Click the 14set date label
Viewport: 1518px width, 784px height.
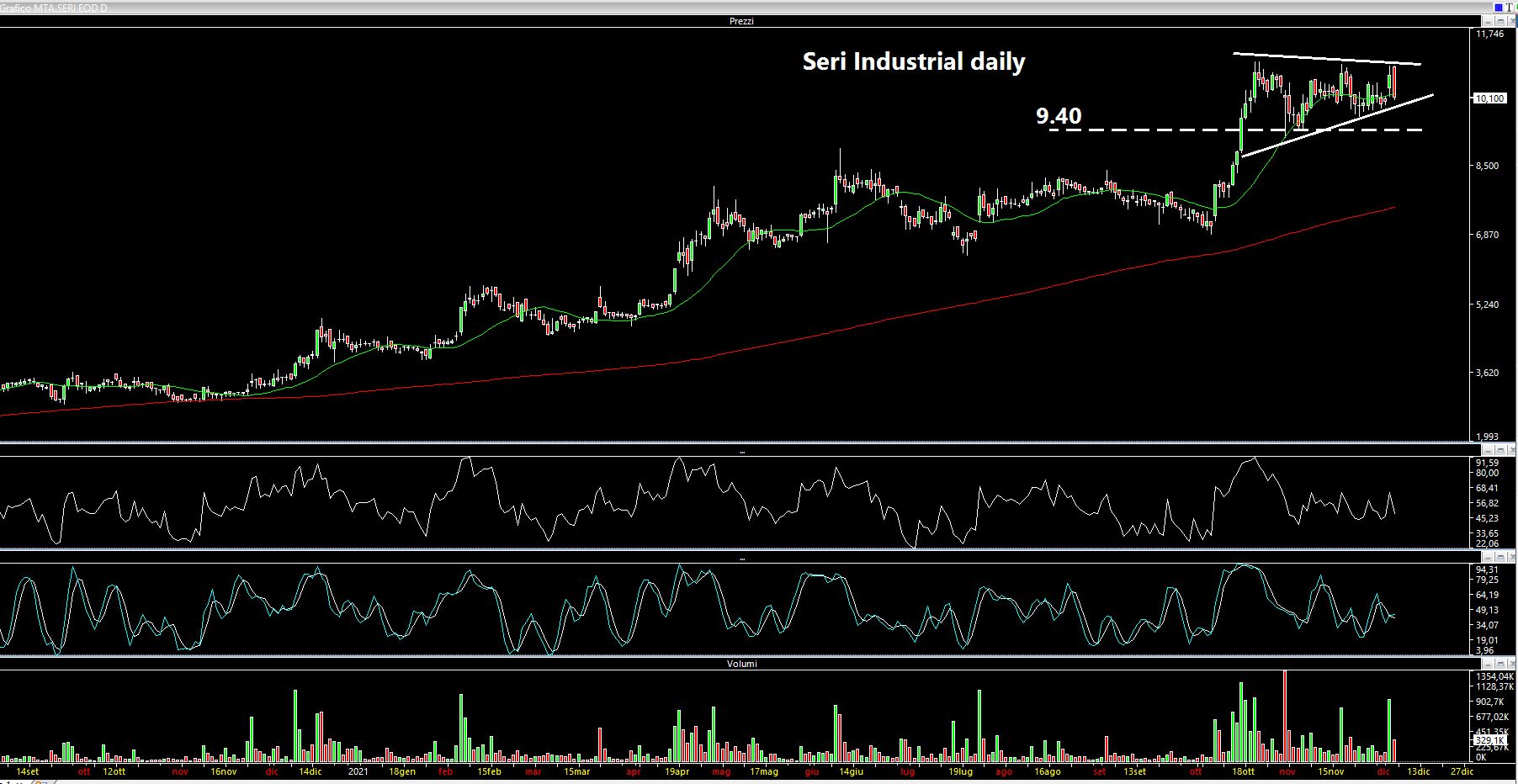pos(27,771)
